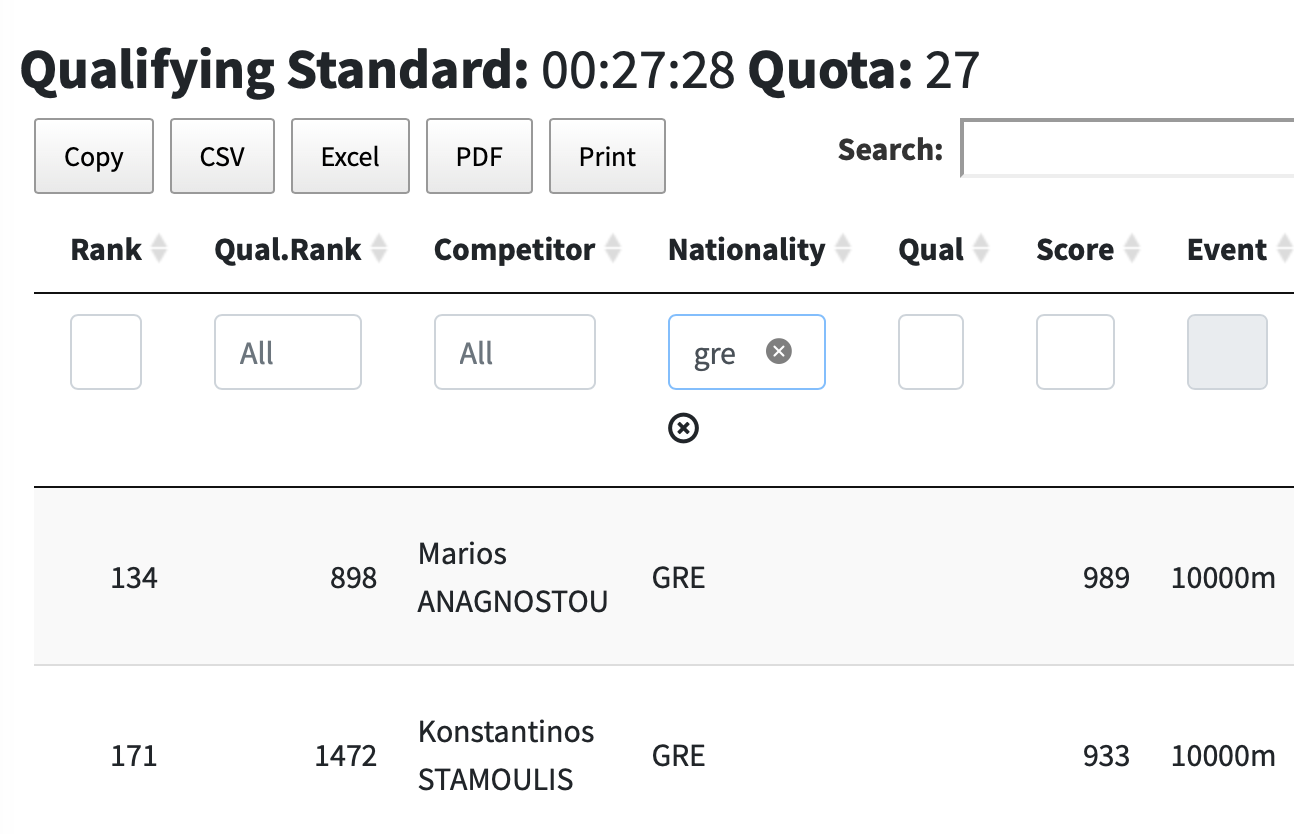The height and width of the screenshot is (834, 1294).
Task: Sort by Qual column arrows
Action: coord(981,250)
